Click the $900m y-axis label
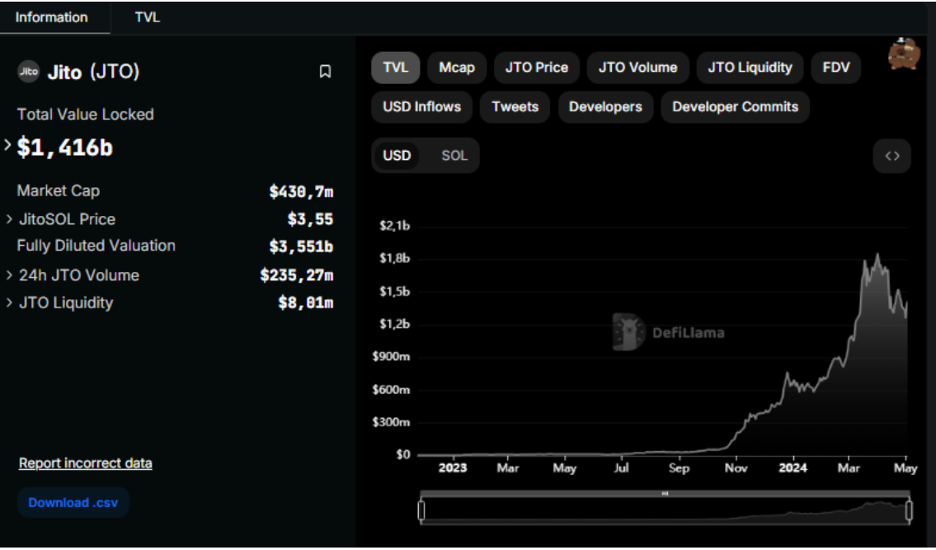Viewport: 936px width, 550px height. [391, 357]
